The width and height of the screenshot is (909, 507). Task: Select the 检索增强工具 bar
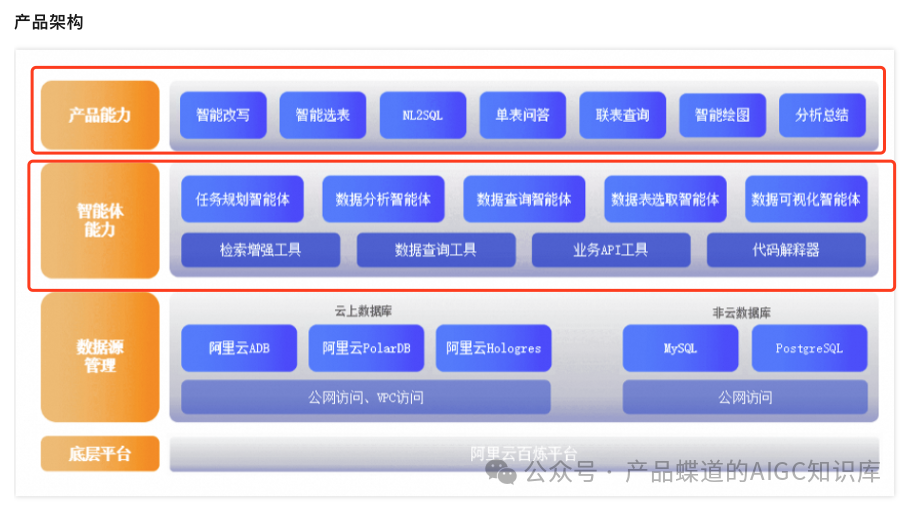[x=261, y=250]
